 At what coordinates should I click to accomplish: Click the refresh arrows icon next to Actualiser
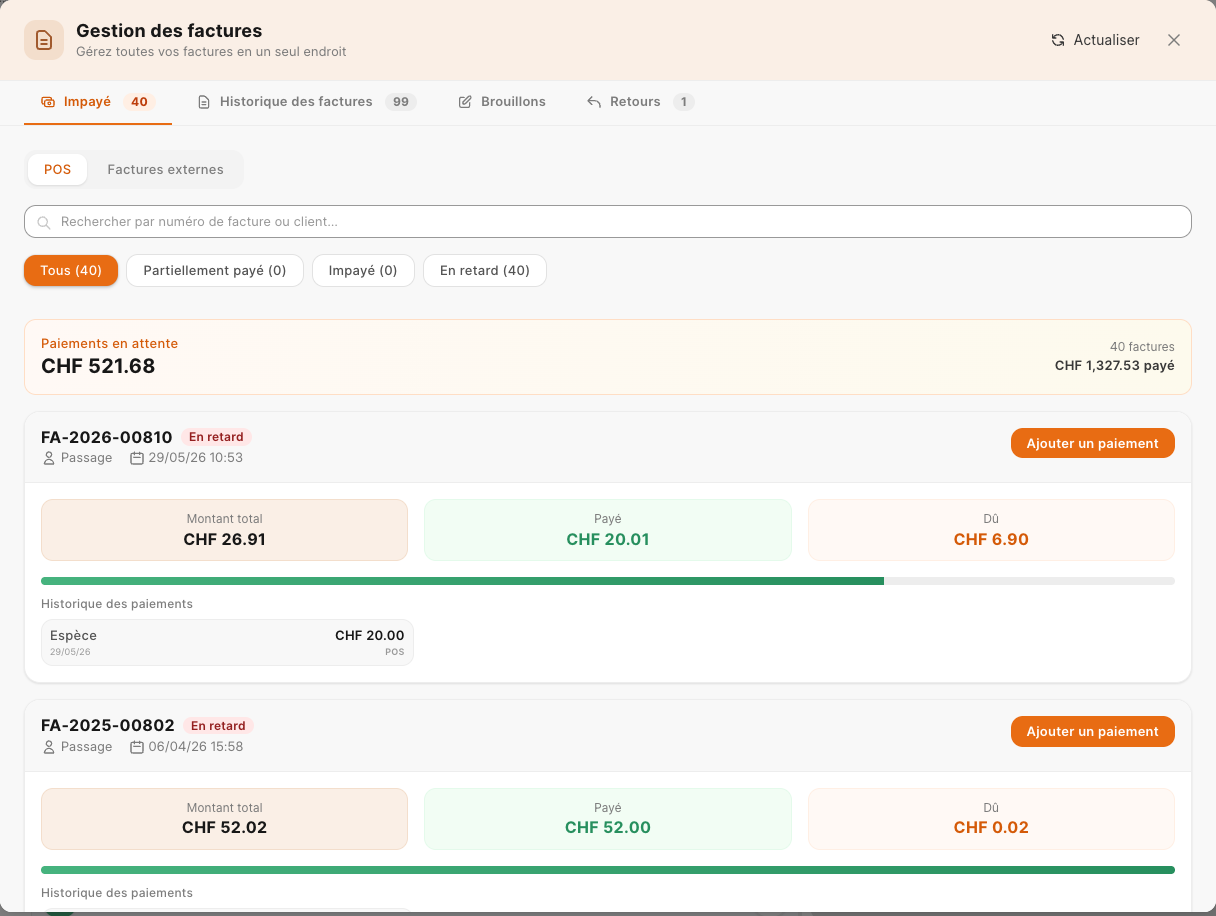click(1058, 40)
